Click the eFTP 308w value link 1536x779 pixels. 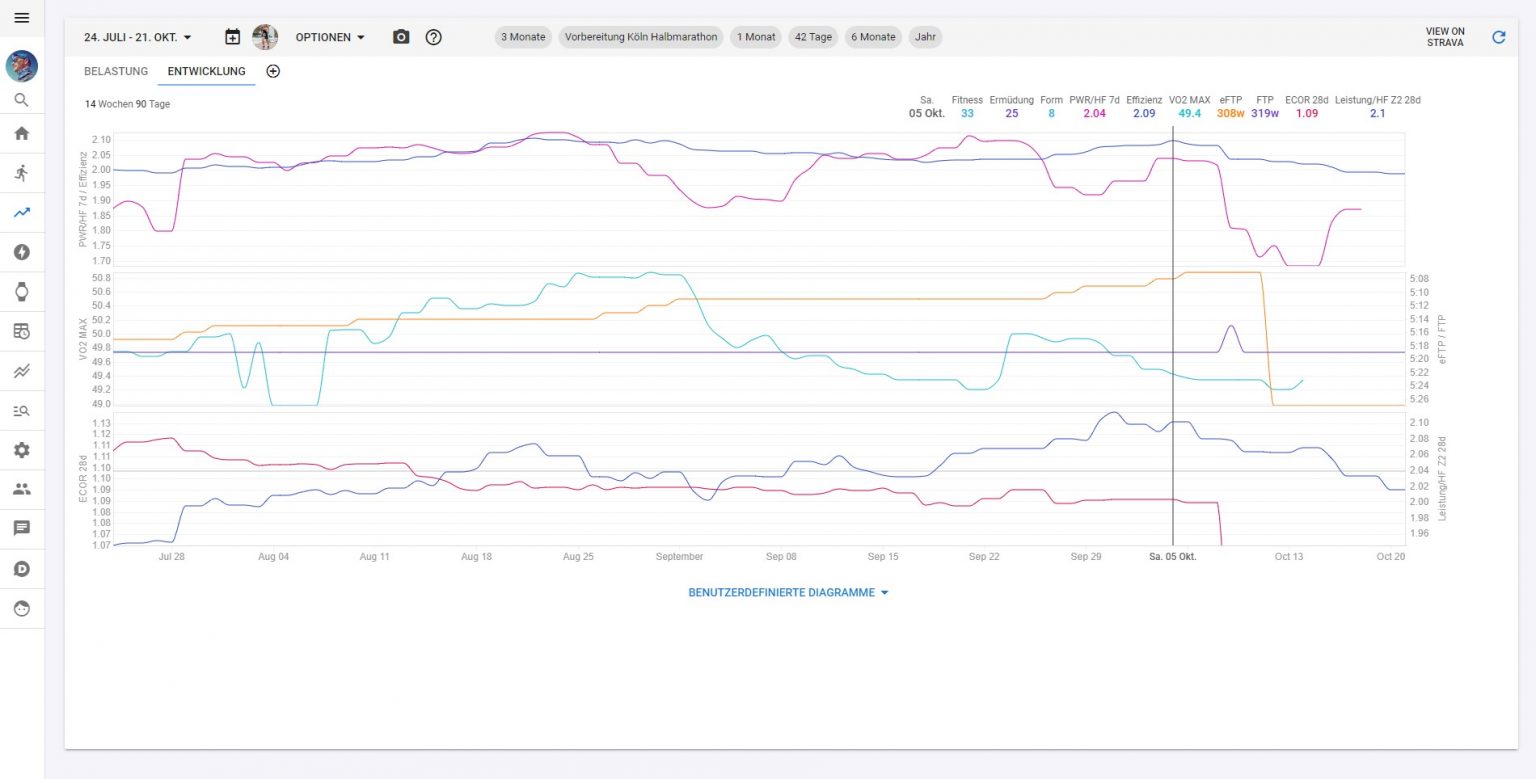point(1229,113)
